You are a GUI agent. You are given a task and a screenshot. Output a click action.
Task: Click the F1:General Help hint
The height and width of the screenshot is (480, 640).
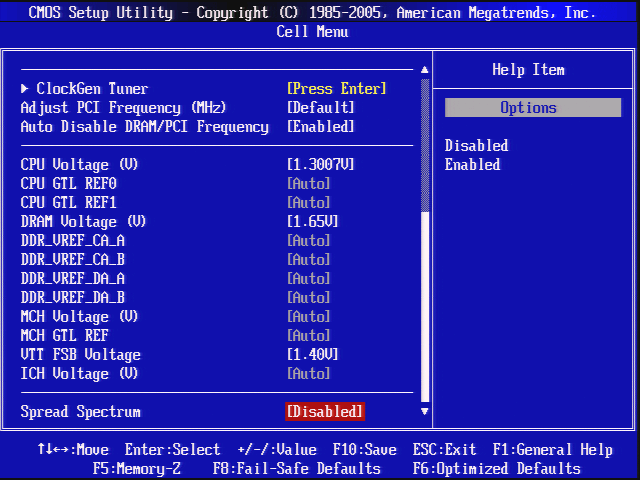point(553,449)
